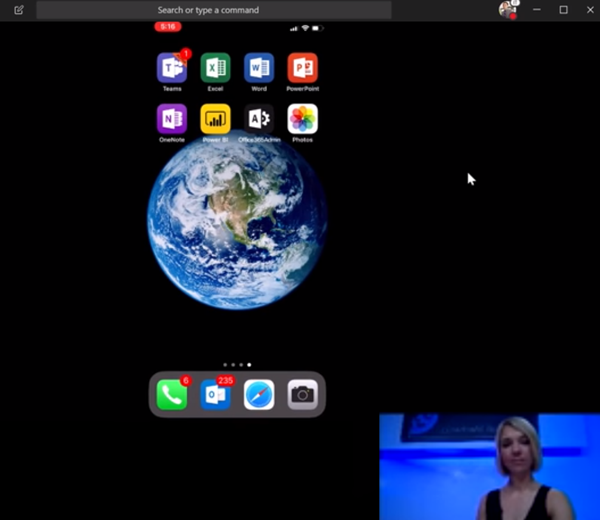Tap the PowerPoint app icon
Screen dimensions: 600x520
coord(303,68)
